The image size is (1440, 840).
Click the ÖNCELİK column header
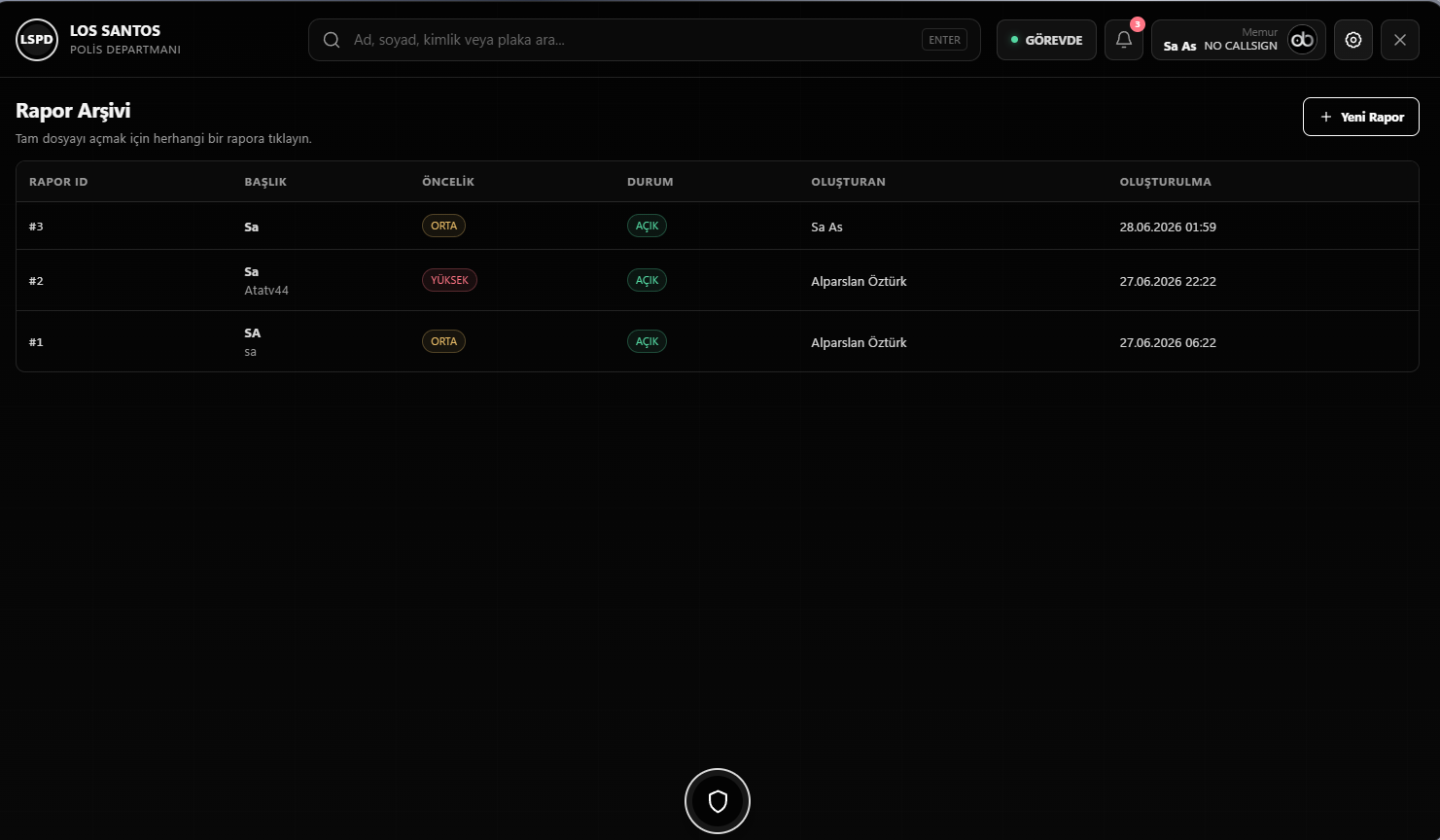pos(448,182)
